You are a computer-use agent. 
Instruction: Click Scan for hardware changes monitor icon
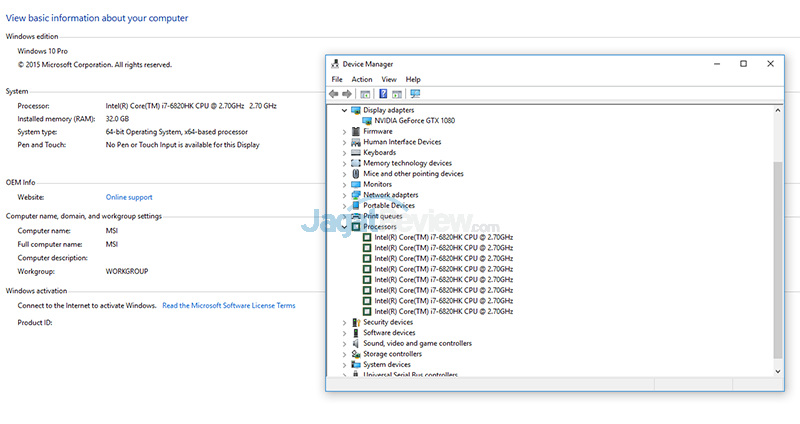click(415, 94)
